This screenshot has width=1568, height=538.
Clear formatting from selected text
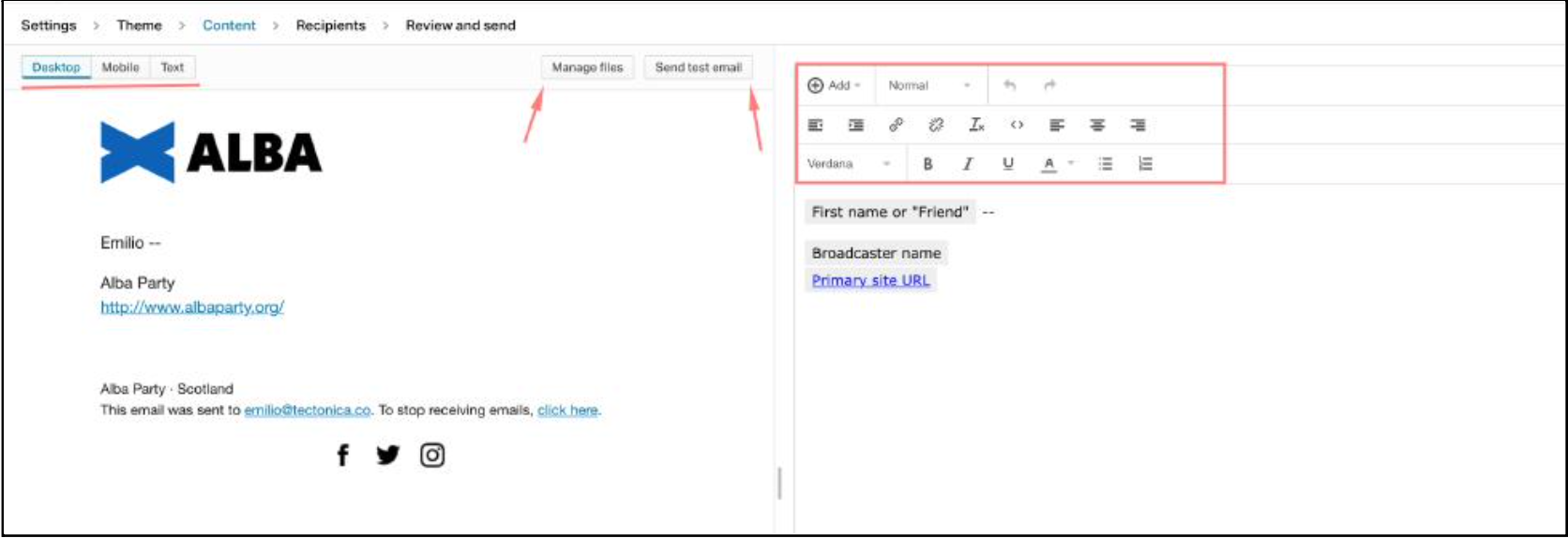point(976,125)
